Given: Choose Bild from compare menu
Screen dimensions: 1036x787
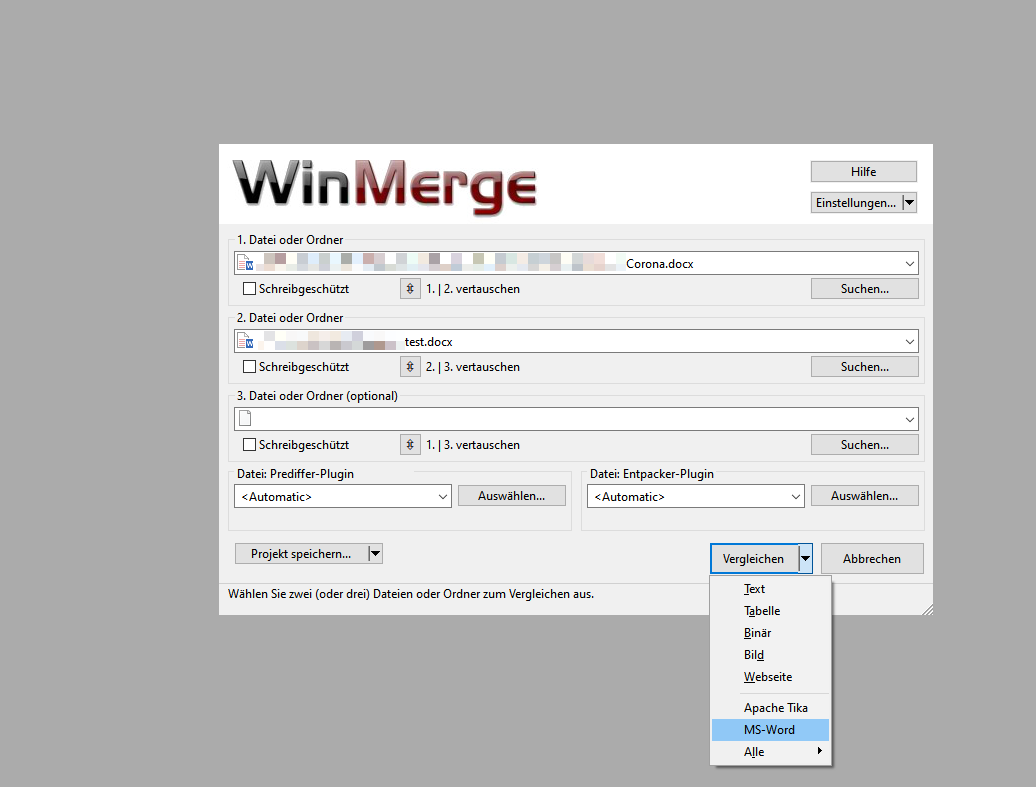Looking at the screenshot, I should point(770,655).
